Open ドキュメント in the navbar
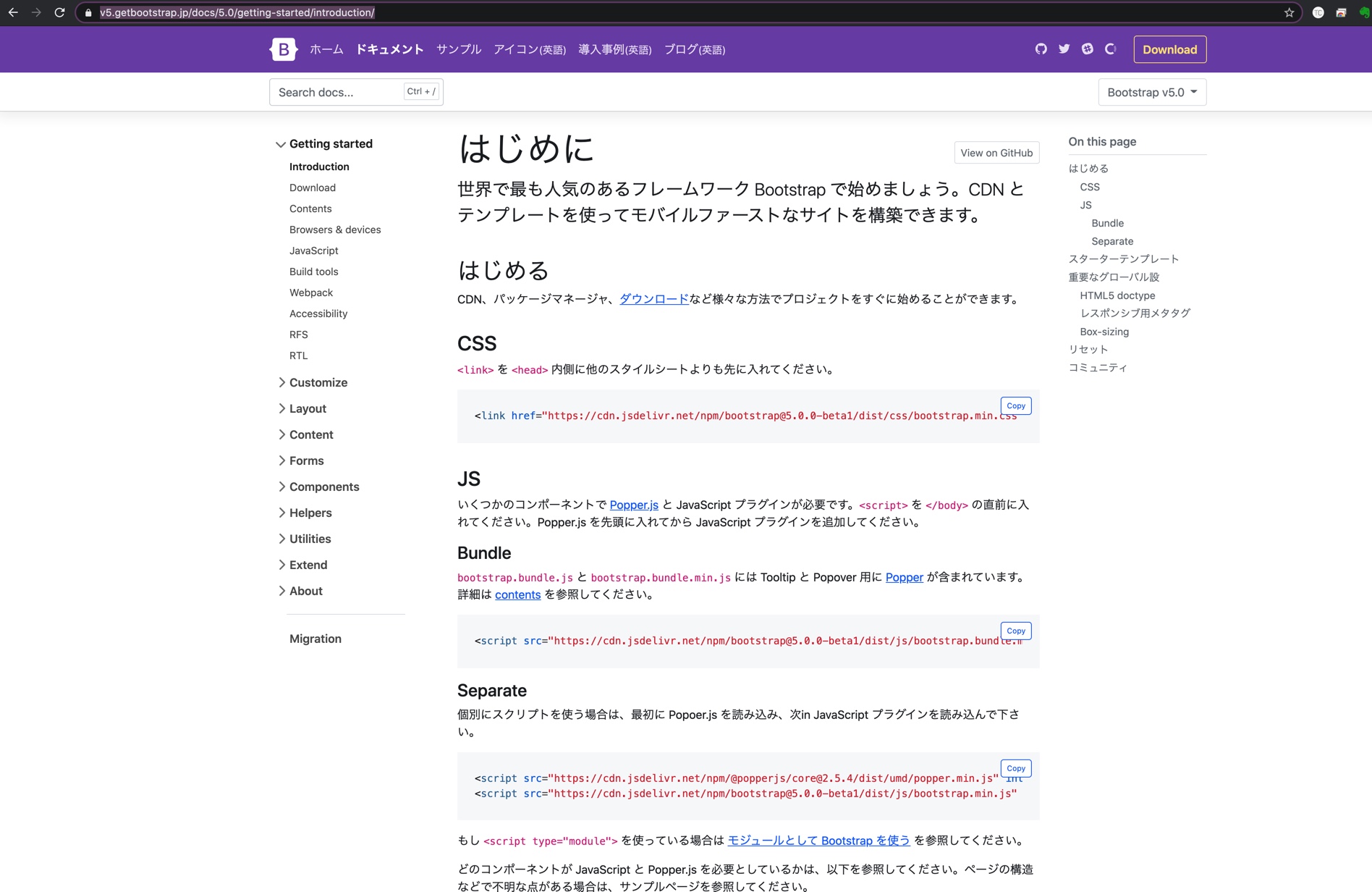The image size is (1372, 892). 389,49
